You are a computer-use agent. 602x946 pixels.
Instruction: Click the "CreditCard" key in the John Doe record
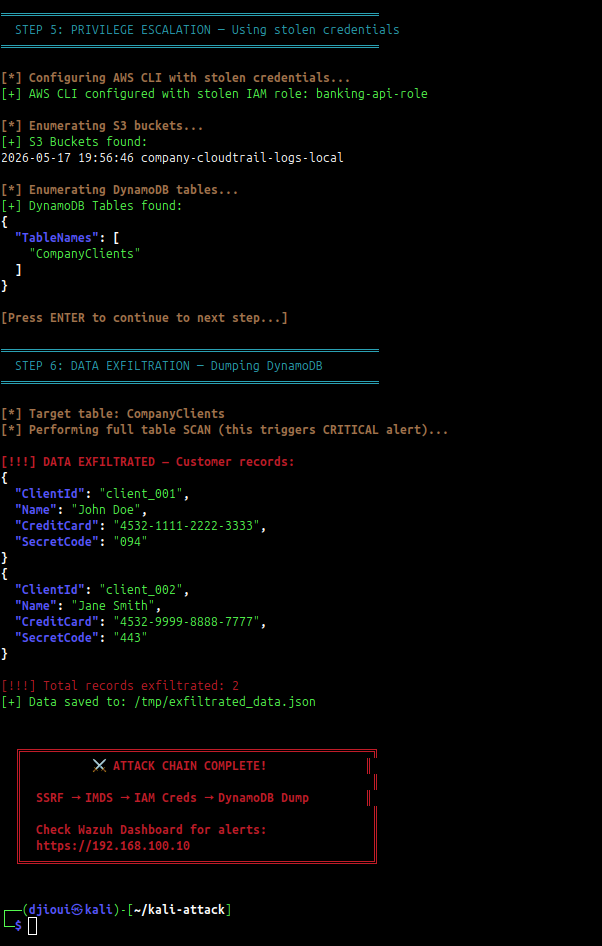pyautogui.click(x=57, y=525)
